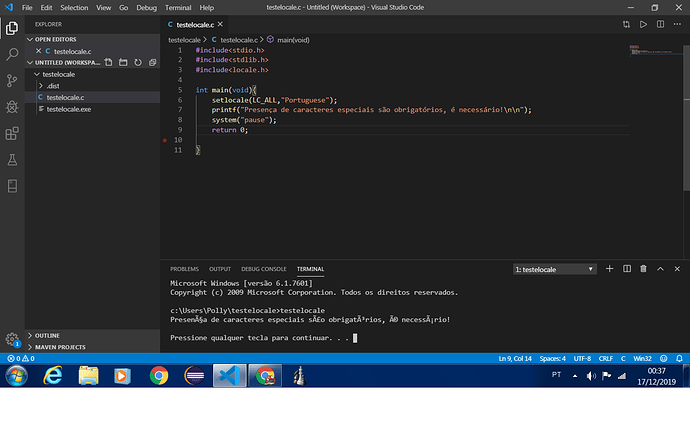Change end of line sequence CRLF
Viewport: 690px width, 431px height.
[606, 358]
